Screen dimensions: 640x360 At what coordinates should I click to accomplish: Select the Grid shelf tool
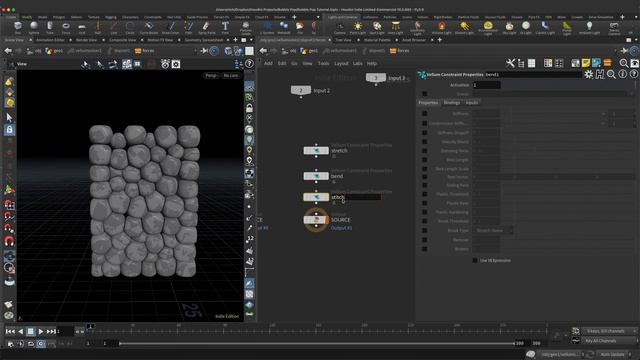click(x=82, y=28)
